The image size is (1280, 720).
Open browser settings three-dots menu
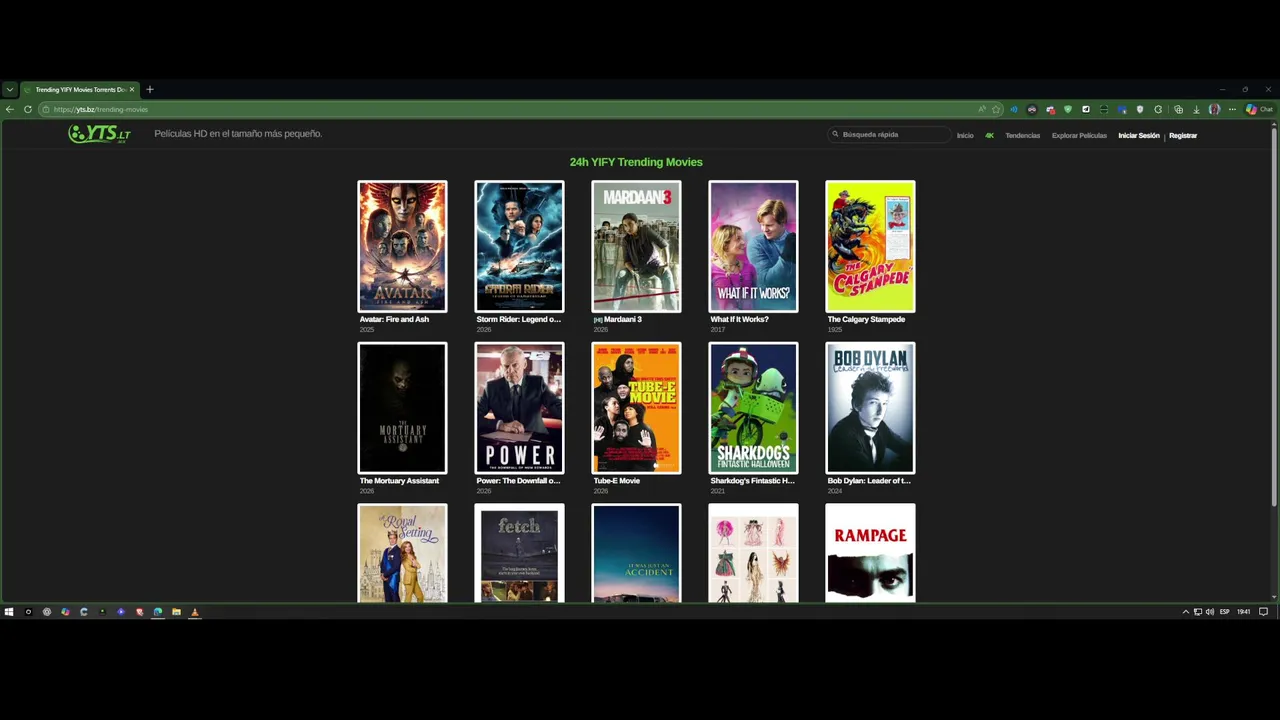pyautogui.click(x=1232, y=109)
